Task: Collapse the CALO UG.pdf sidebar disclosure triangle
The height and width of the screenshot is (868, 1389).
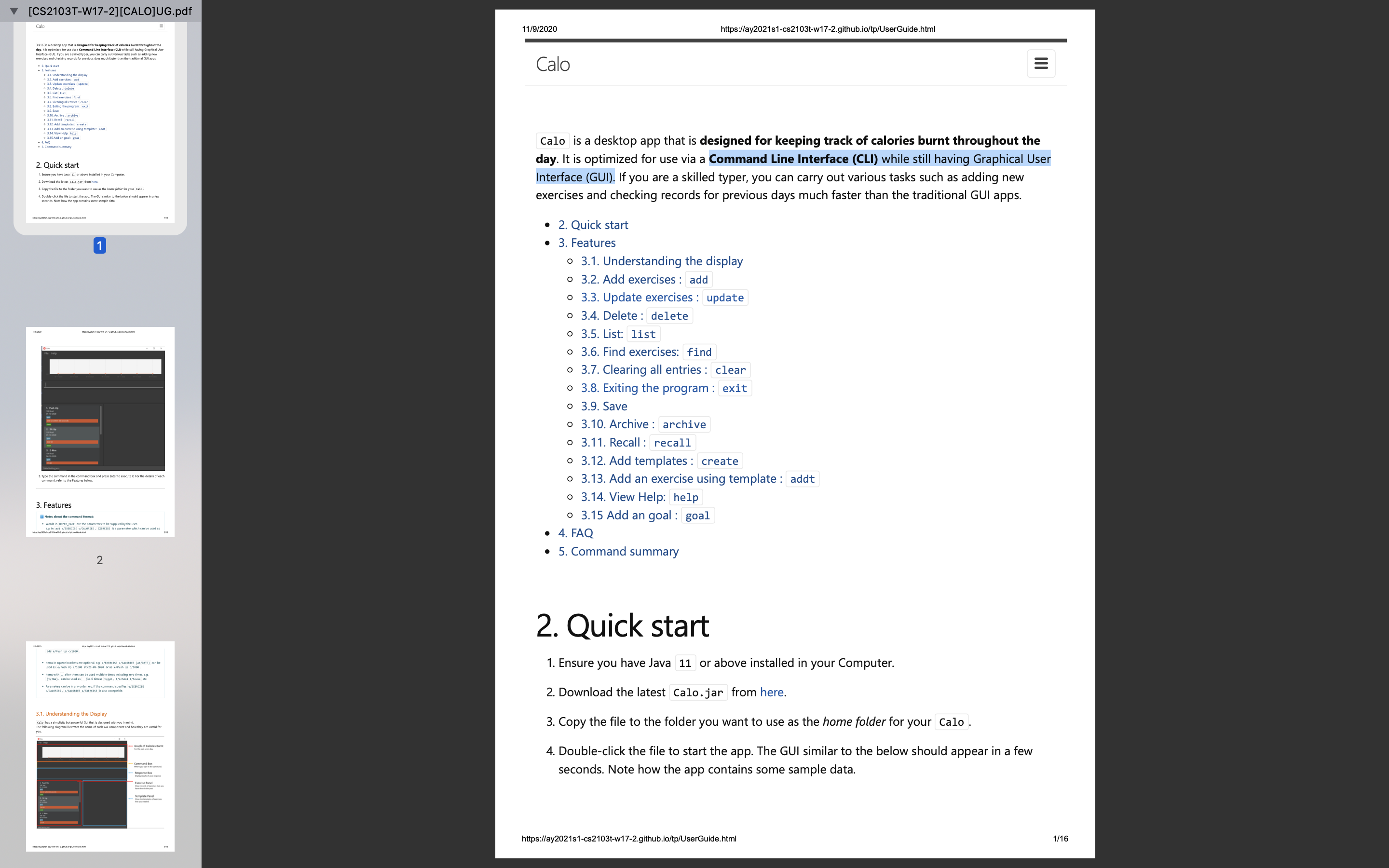Action: click(14, 11)
